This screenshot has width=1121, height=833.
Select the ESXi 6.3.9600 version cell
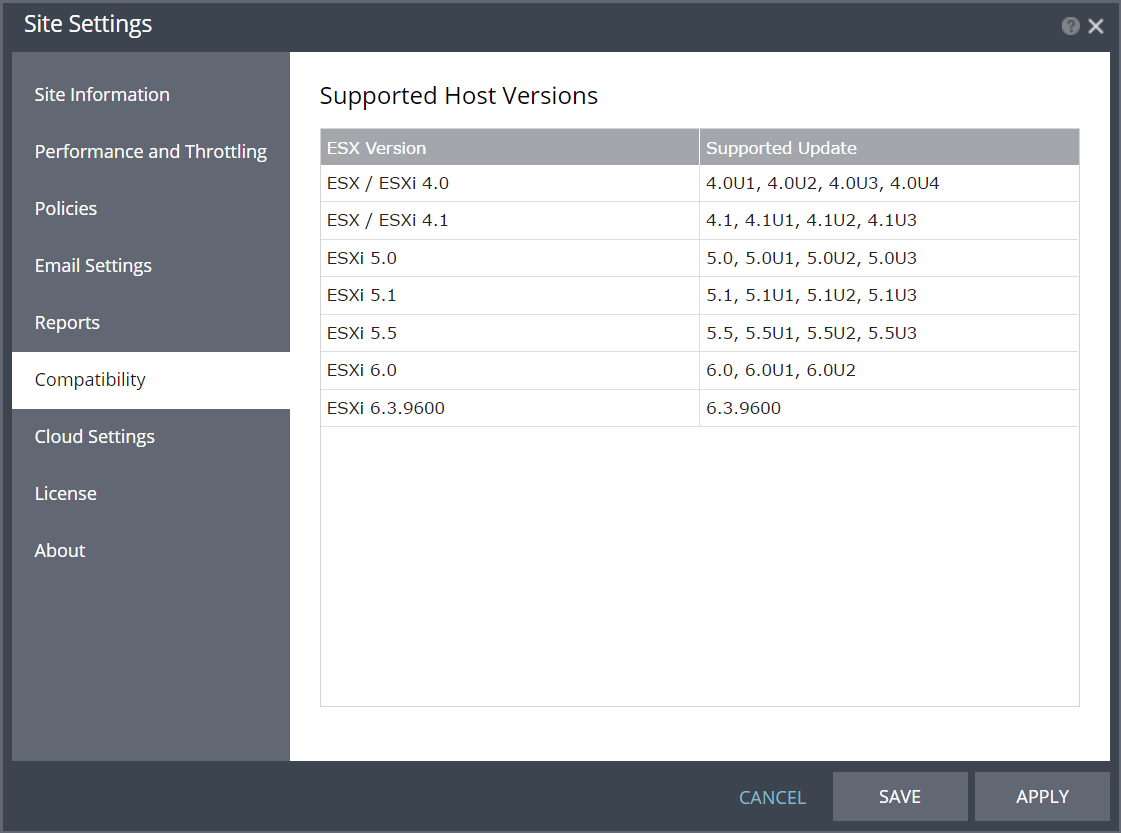pos(510,408)
